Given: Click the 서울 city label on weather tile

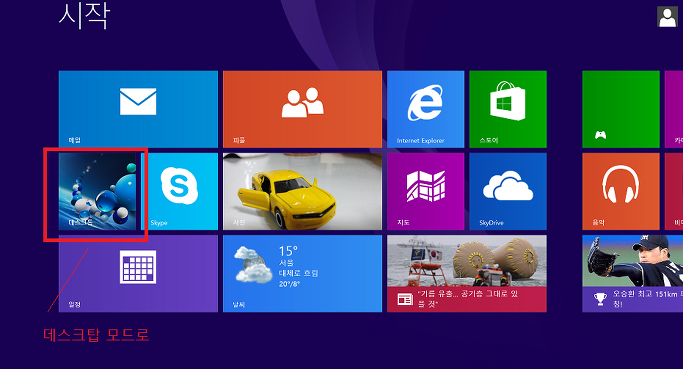Looking at the screenshot, I should point(286,263).
